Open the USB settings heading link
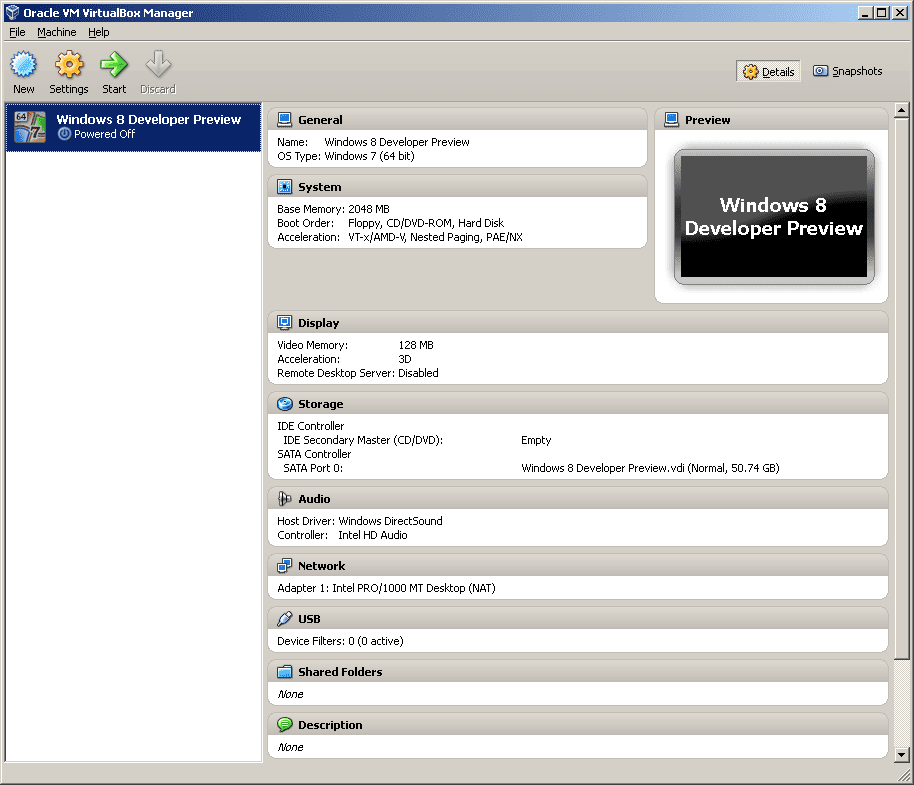The image size is (914, 785). click(x=309, y=619)
